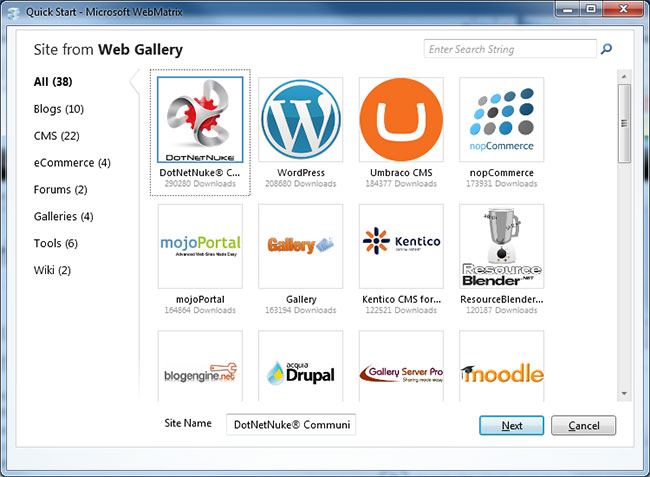Select the Gallery application logo
The height and width of the screenshot is (477, 650).
301,246
